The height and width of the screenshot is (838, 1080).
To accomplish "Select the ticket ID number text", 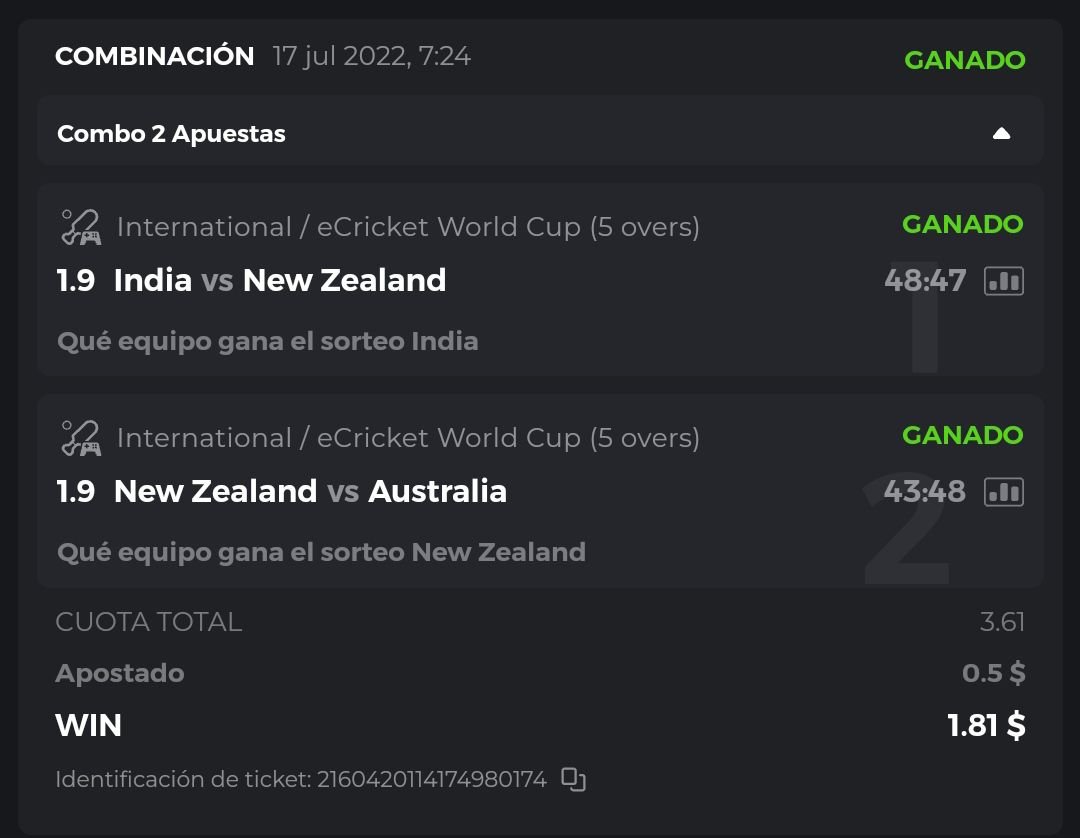I will point(432,779).
